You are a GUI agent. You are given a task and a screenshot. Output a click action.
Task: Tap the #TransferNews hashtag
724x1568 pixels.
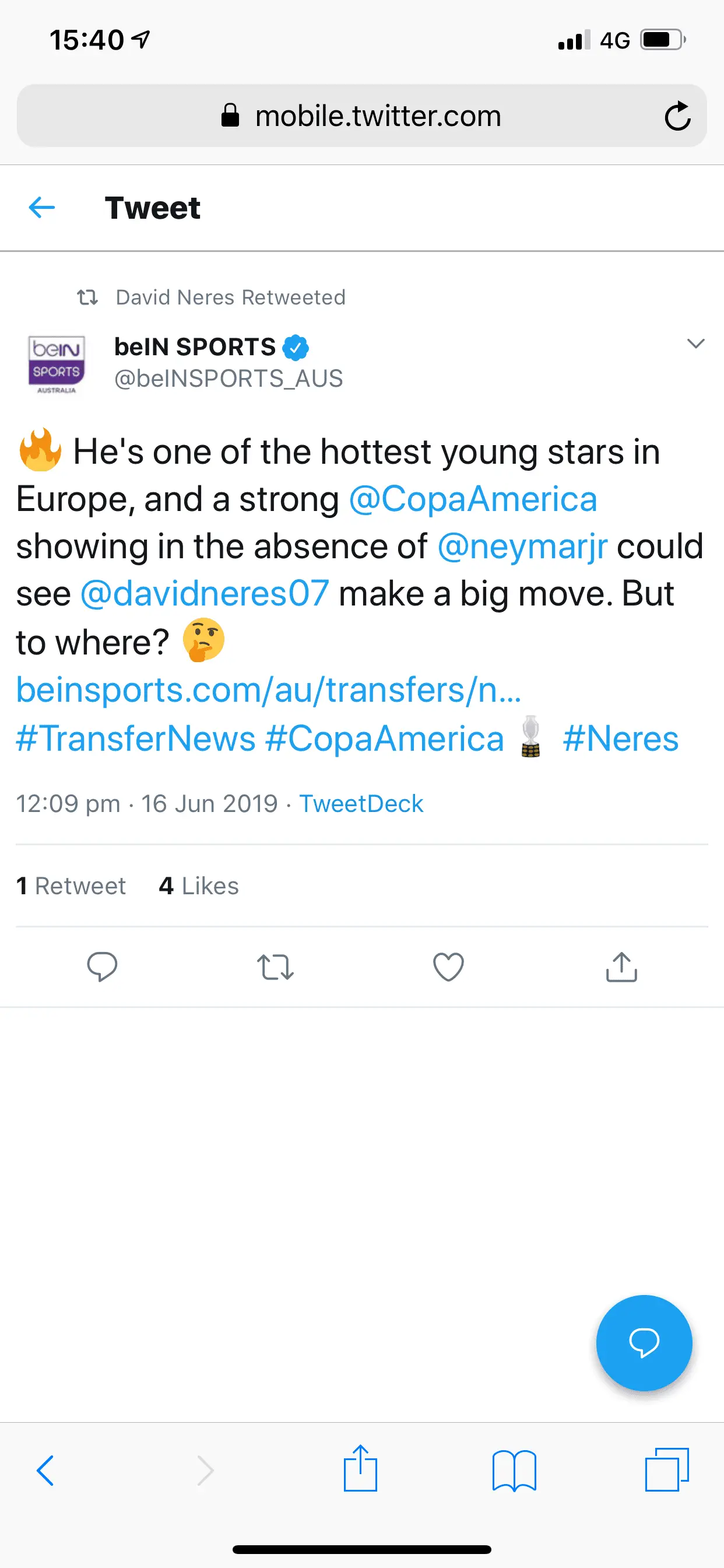coord(135,739)
